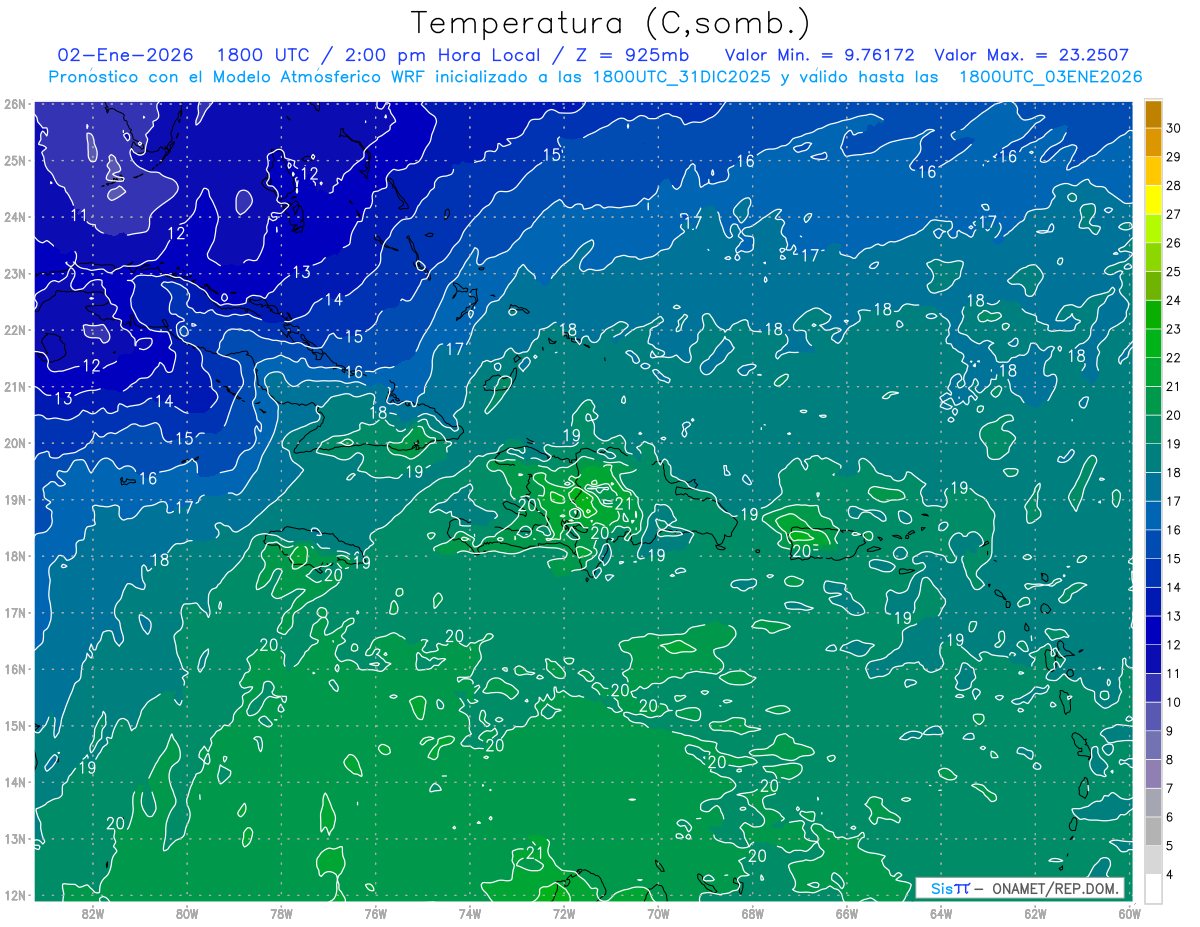Click the '30' label on the color scale
1200x927 pixels.
coord(1174,128)
